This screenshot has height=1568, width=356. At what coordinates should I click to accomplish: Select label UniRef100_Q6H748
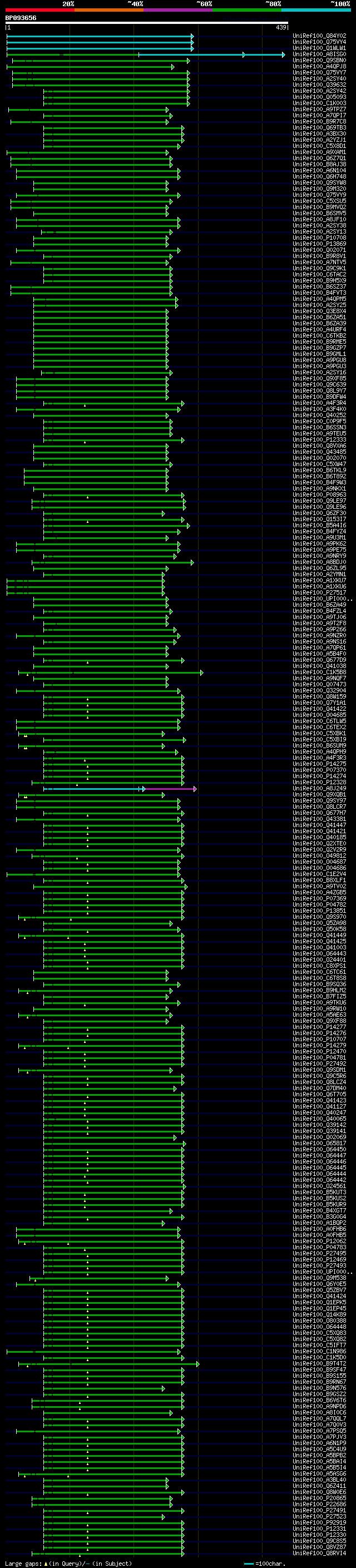pos(319,176)
